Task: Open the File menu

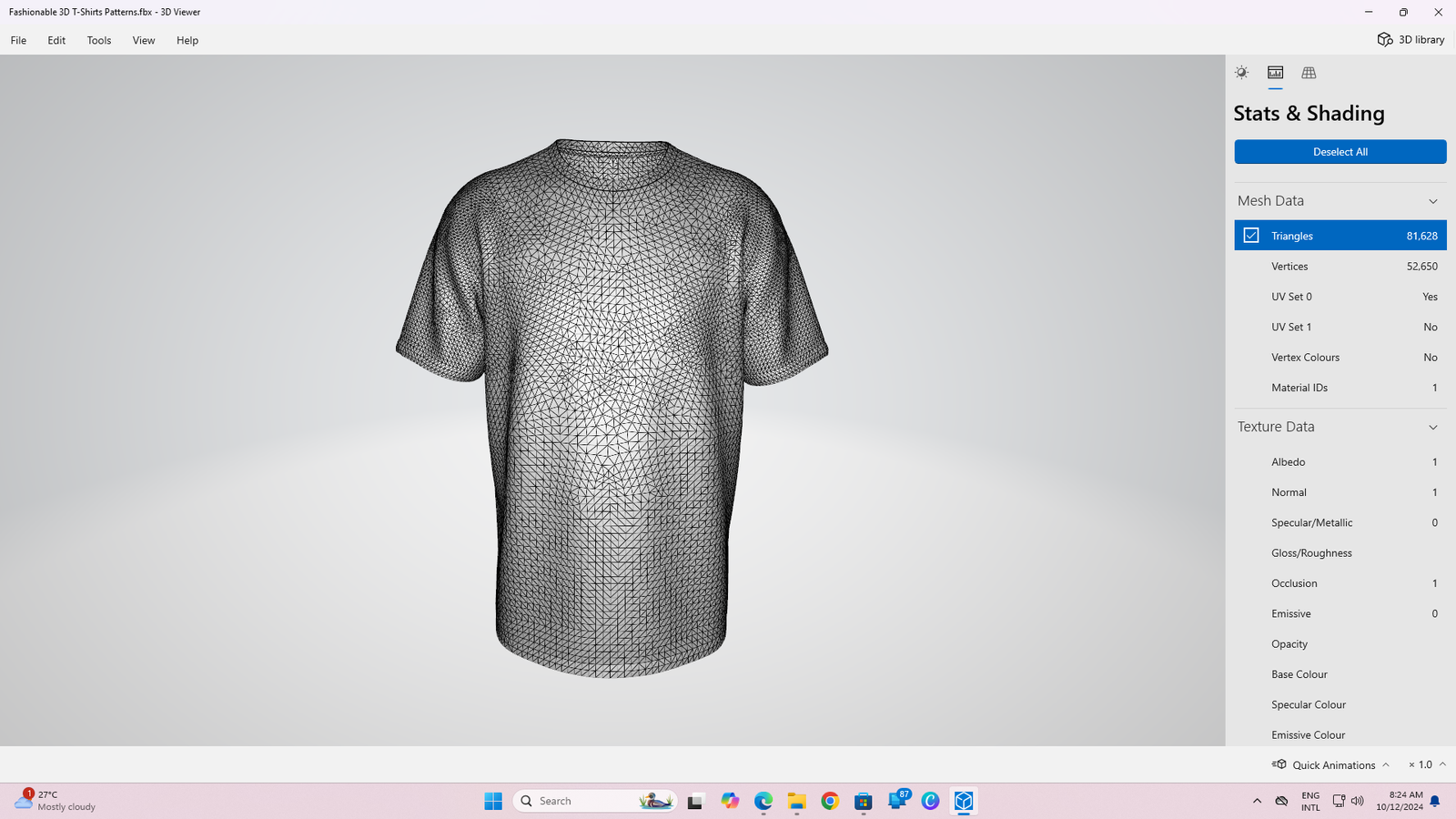Action: coord(18,40)
